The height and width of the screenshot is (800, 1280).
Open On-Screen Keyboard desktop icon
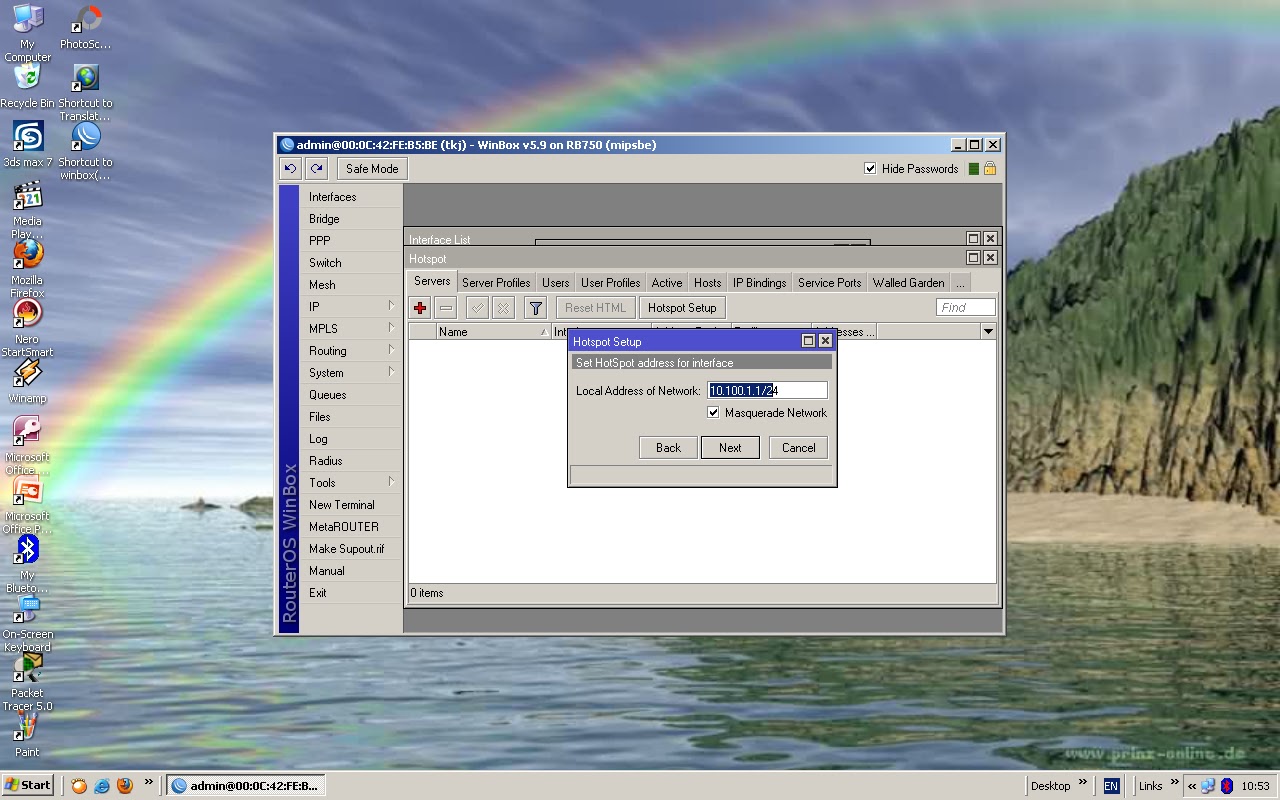[x=27, y=623]
